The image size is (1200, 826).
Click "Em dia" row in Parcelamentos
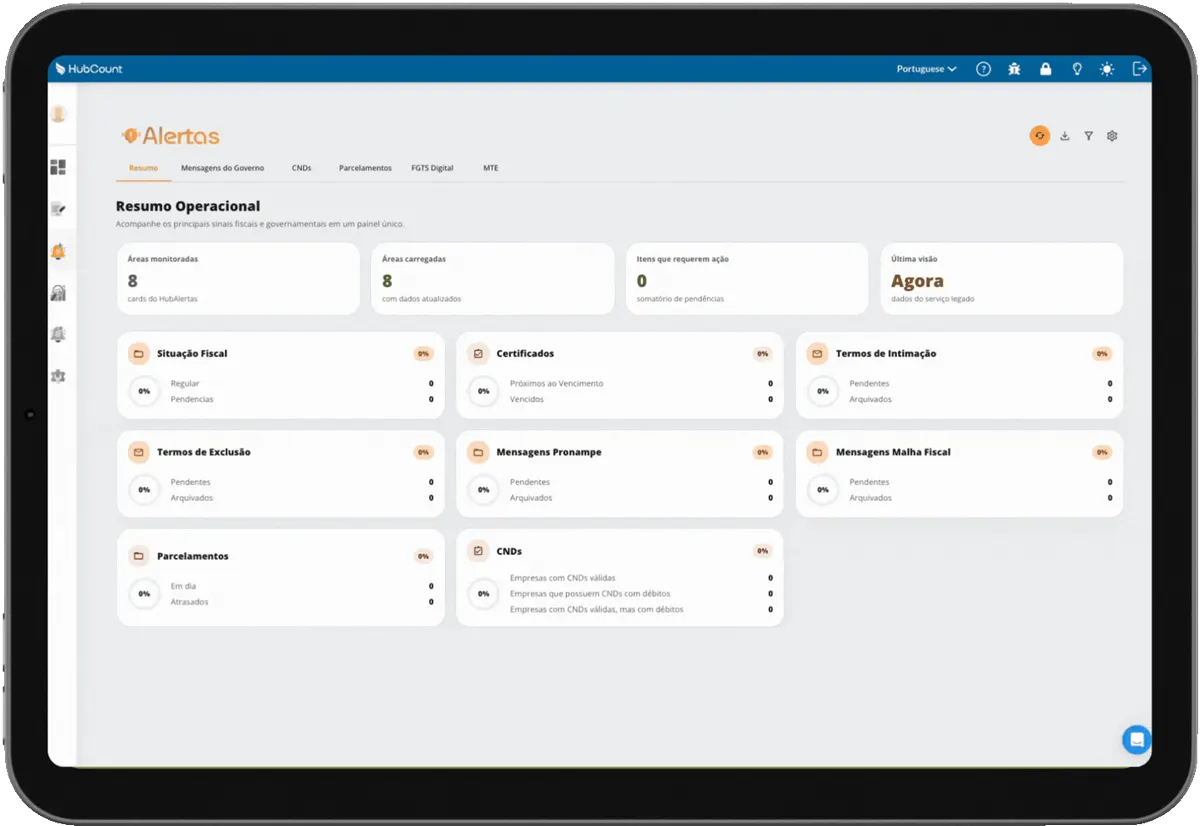(302, 586)
